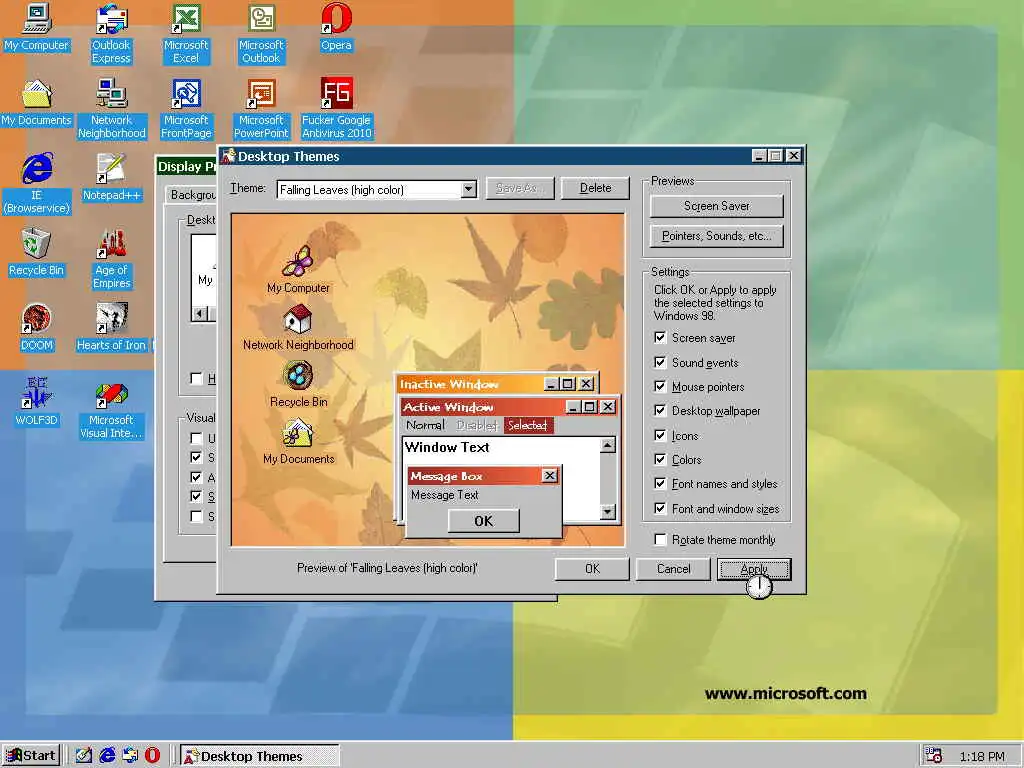Click Selected menu item in theme preview
This screenshot has height=768, width=1024.
point(528,426)
